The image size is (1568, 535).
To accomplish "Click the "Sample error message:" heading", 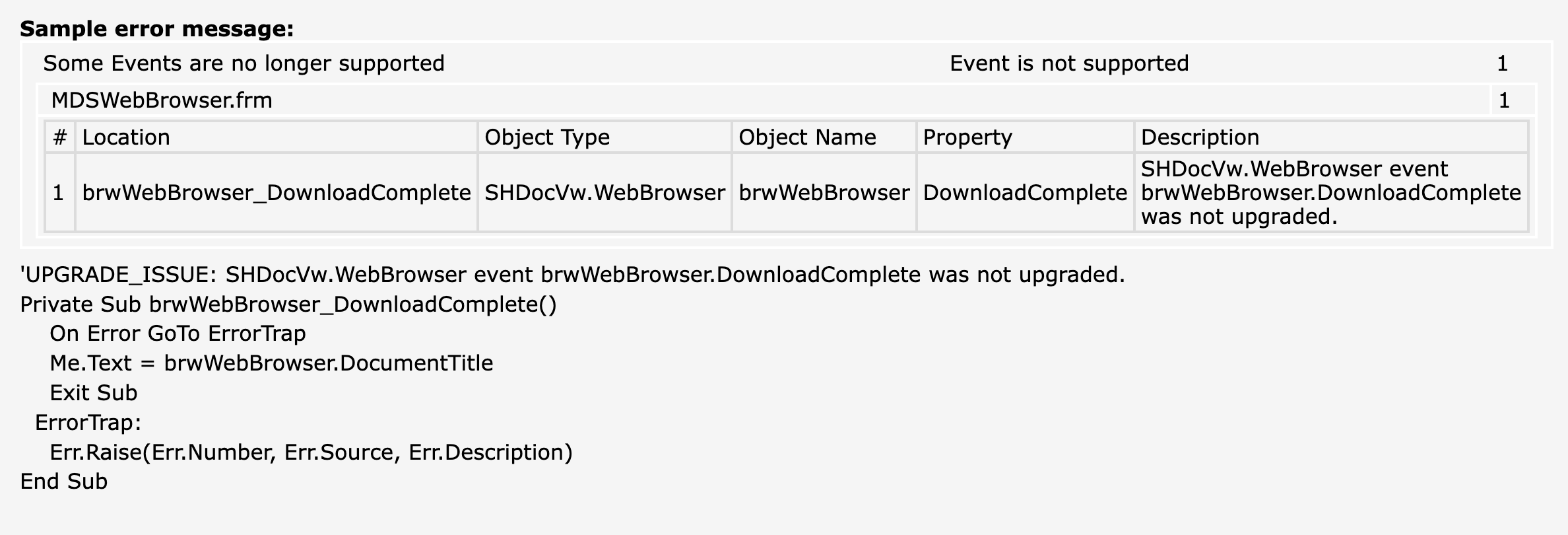I will [x=156, y=29].
